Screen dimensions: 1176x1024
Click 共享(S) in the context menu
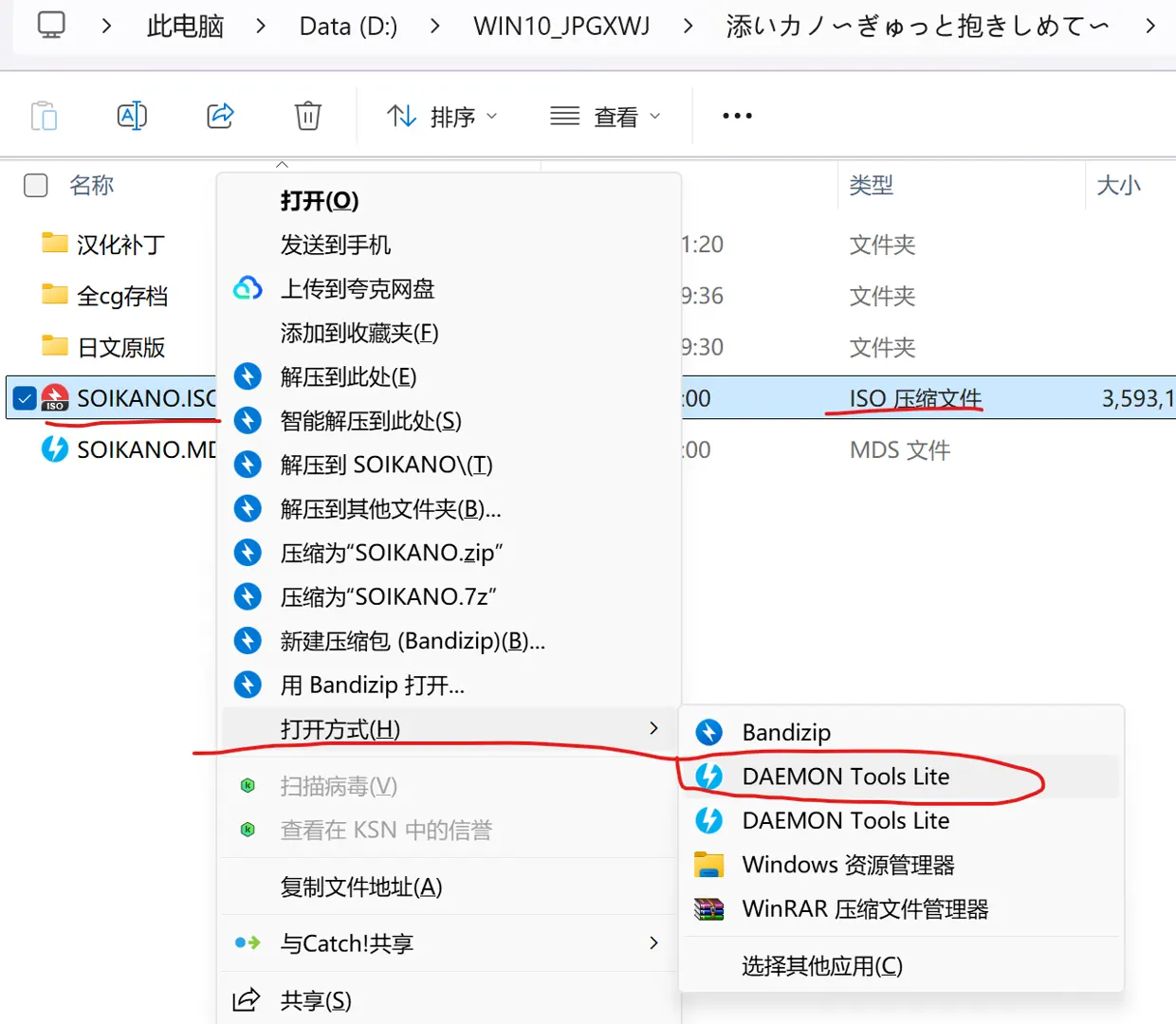point(450,999)
